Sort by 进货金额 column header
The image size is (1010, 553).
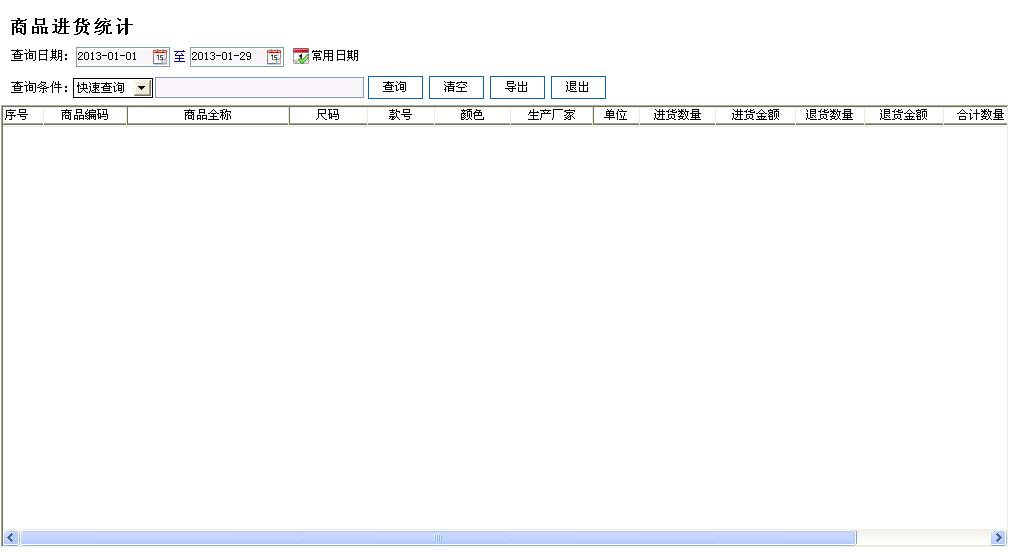click(x=755, y=115)
